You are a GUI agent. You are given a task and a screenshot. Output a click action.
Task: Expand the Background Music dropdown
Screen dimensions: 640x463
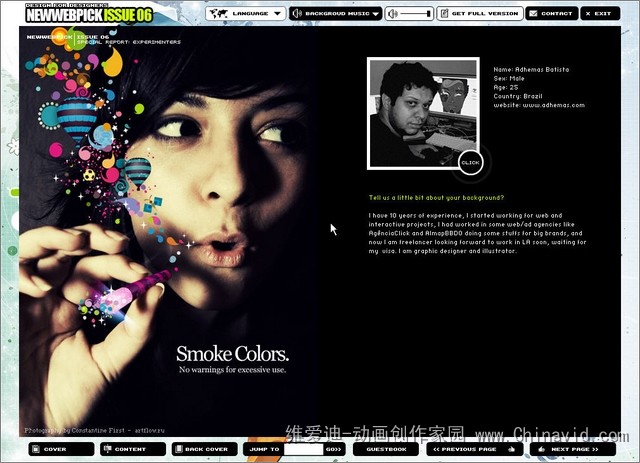(x=336, y=13)
